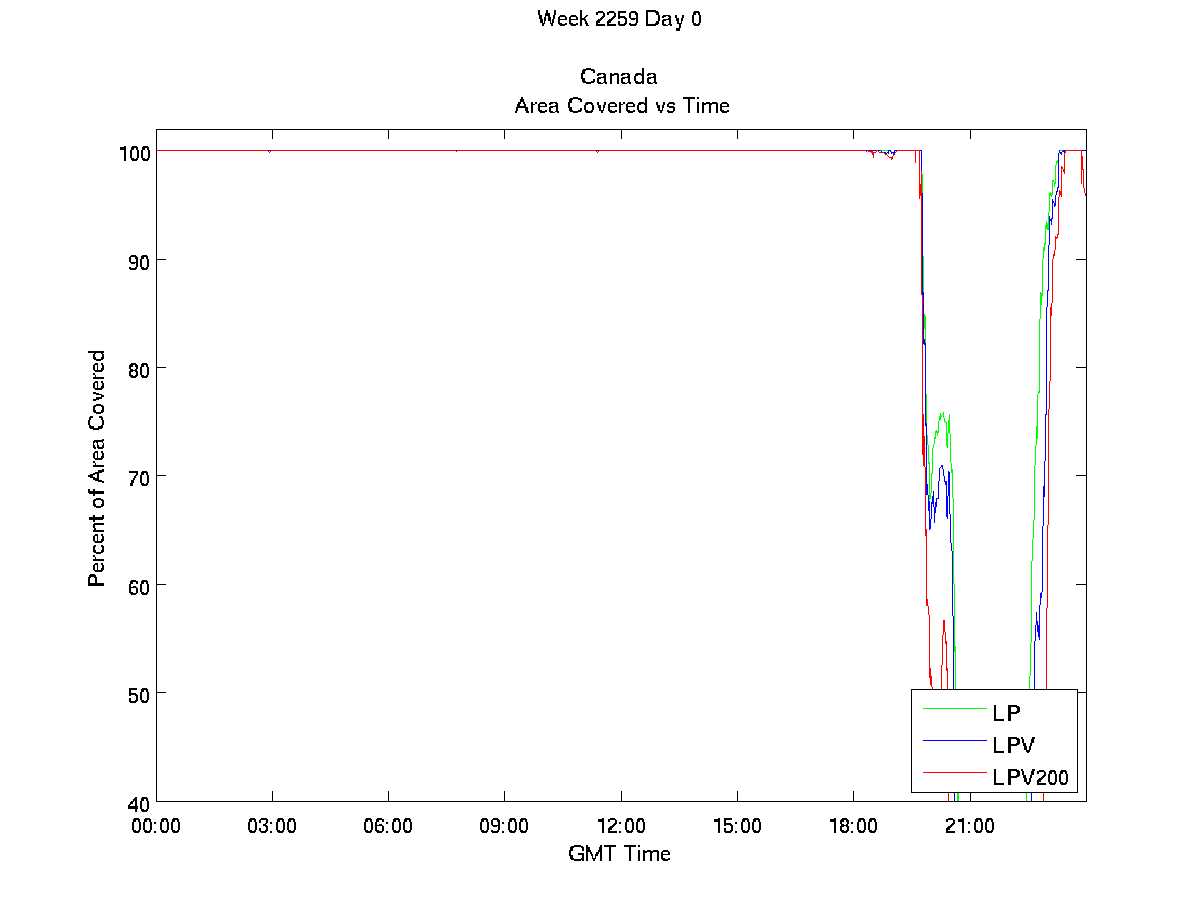This screenshot has width=1200, height=900.
Task: Click the LP legend label
Action: click(x=1005, y=713)
